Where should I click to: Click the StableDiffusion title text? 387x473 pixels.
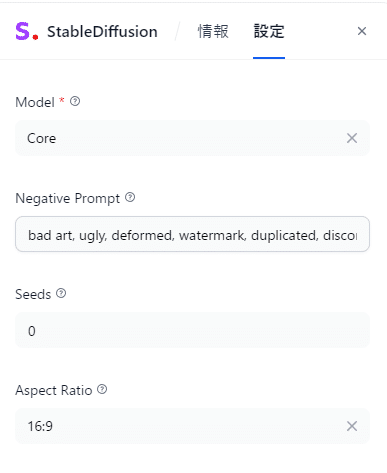pyautogui.click(x=102, y=32)
